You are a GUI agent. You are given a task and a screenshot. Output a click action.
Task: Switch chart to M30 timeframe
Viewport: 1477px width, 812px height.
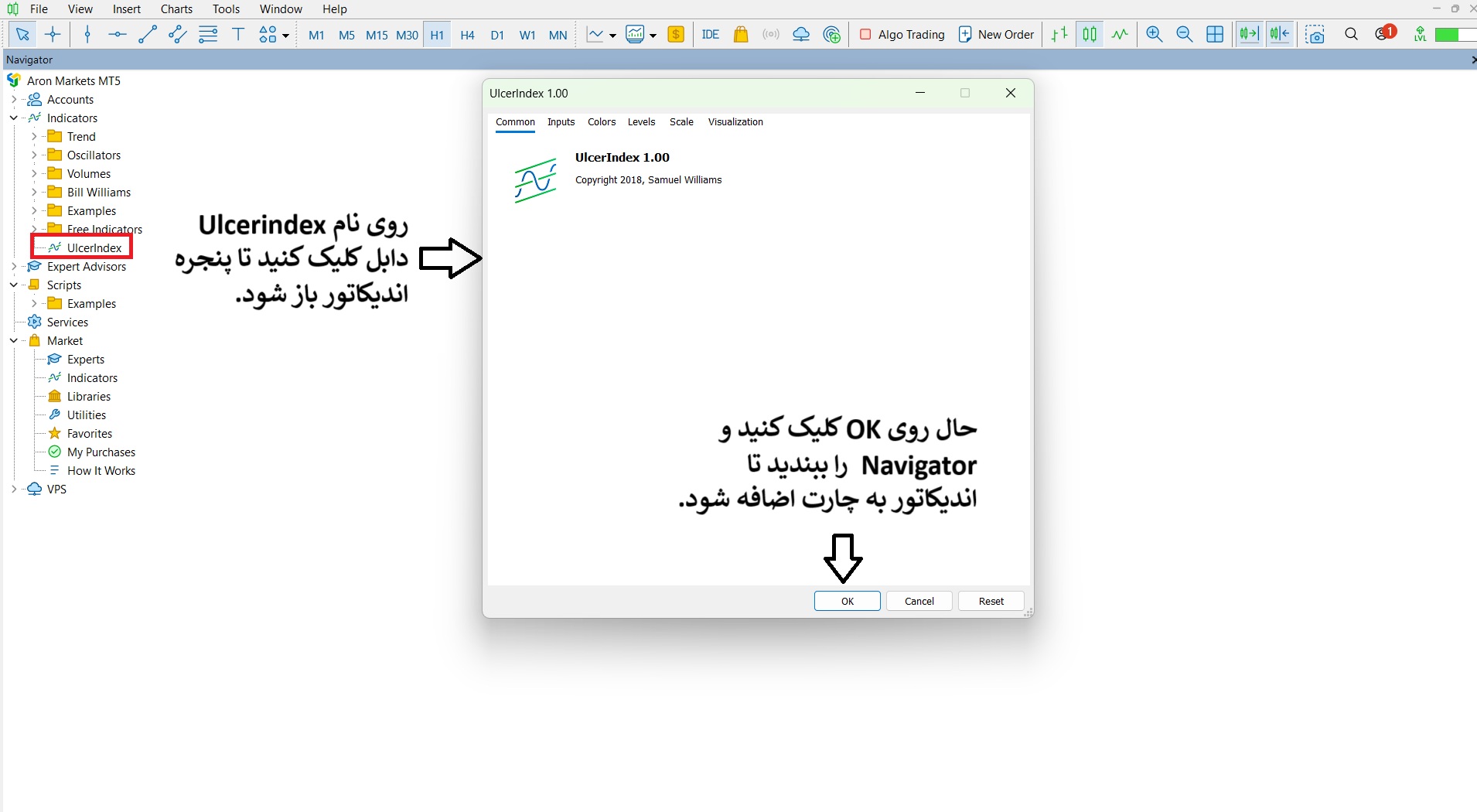pos(407,35)
